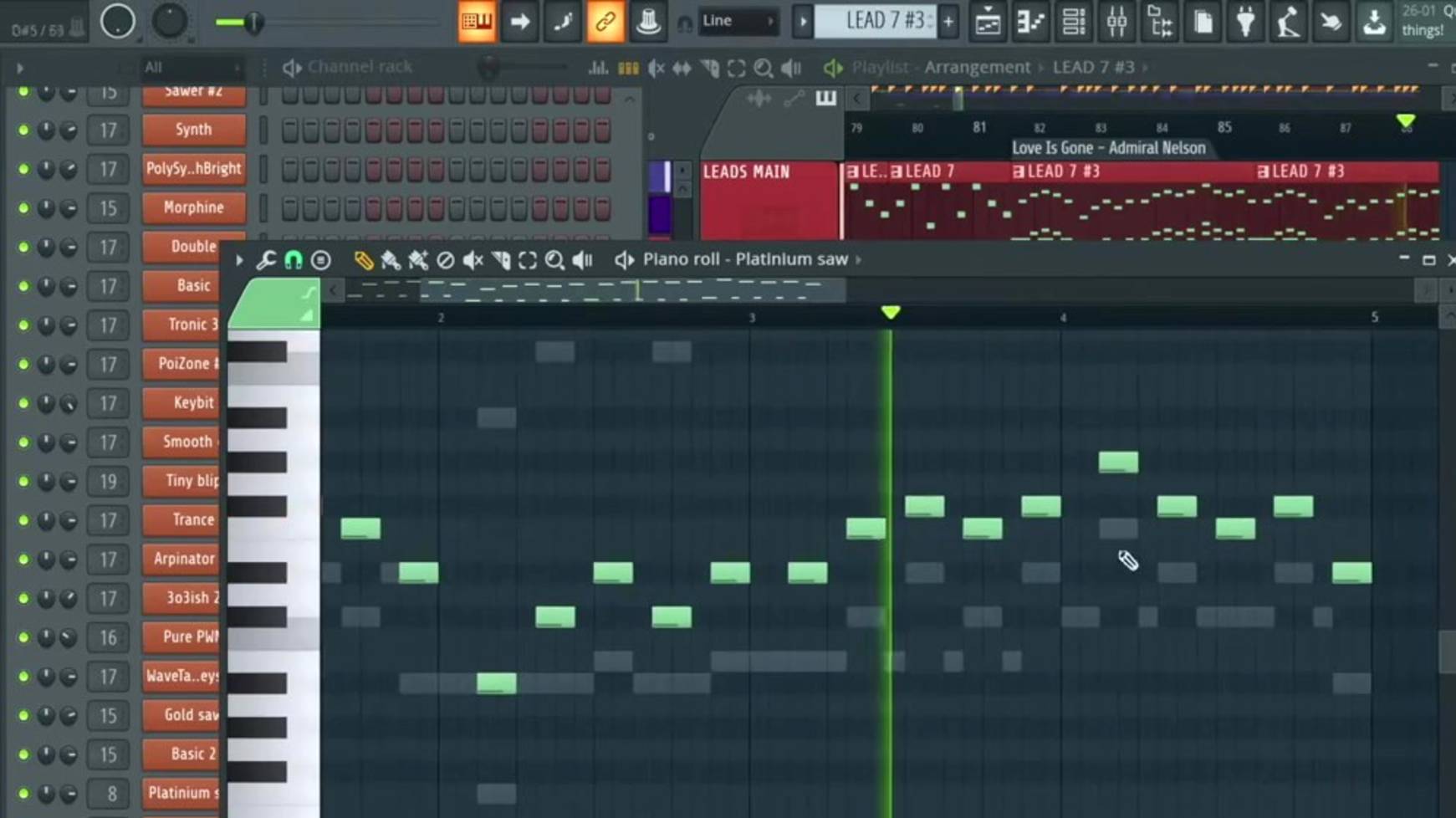Viewport: 1456px width, 818px height.
Task: Select the LEAD 7 clip in LEADS MAIN track
Action: click(951, 171)
